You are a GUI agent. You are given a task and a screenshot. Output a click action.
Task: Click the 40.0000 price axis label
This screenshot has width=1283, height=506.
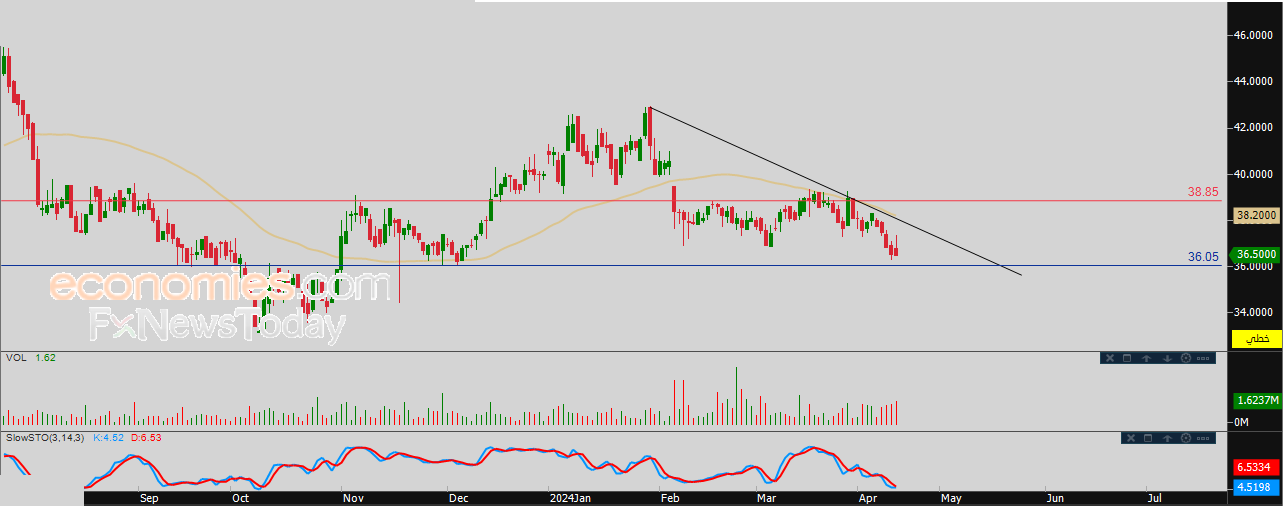1254,173
